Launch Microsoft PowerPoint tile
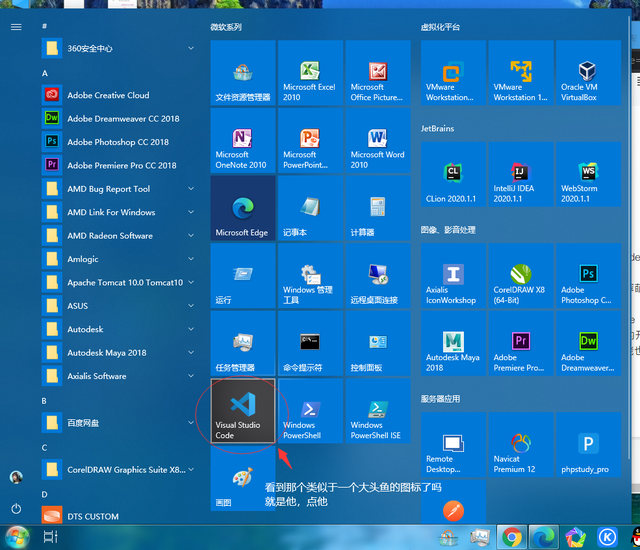Image resolution: width=640 pixels, height=550 pixels. [x=311, y=140]
